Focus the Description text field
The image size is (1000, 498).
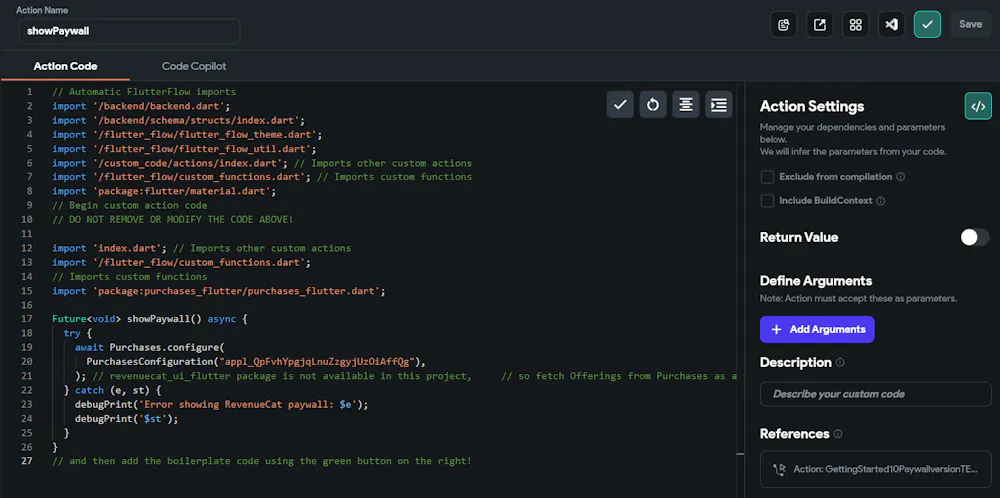click(875, 394)
